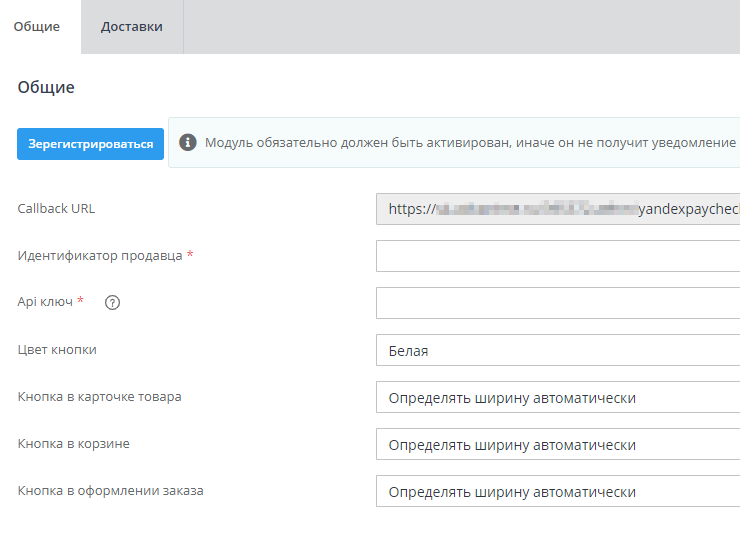
Task: Click the info icon in the notice
Action: 187,143
